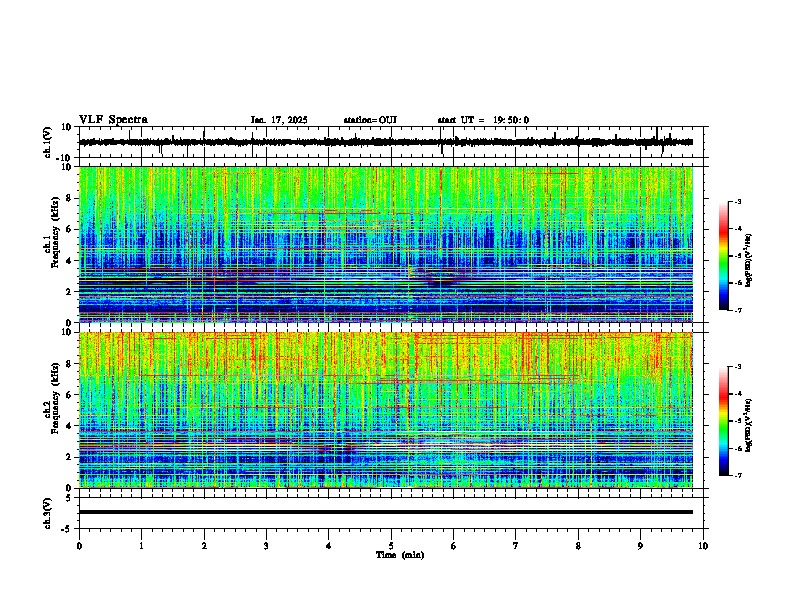Screen dimensions: 792x612
Task: Click the ch.2 spectrogram '2' kHz tick label
Action: (70, 457)
